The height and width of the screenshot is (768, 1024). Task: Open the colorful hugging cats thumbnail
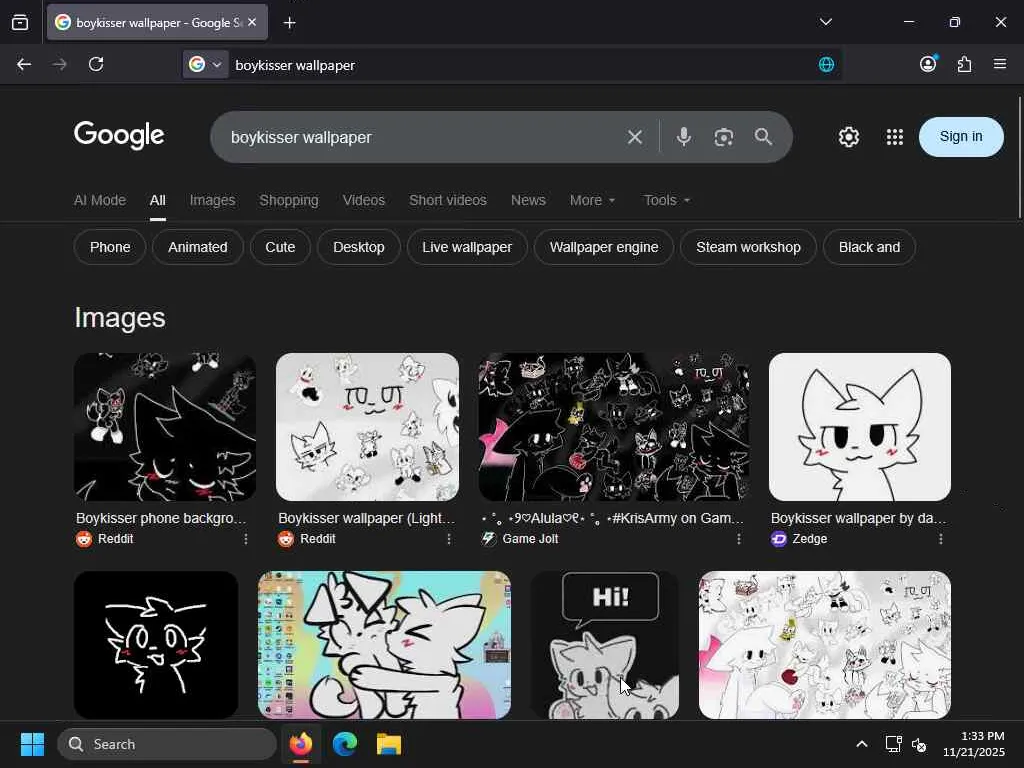[385, 645]
